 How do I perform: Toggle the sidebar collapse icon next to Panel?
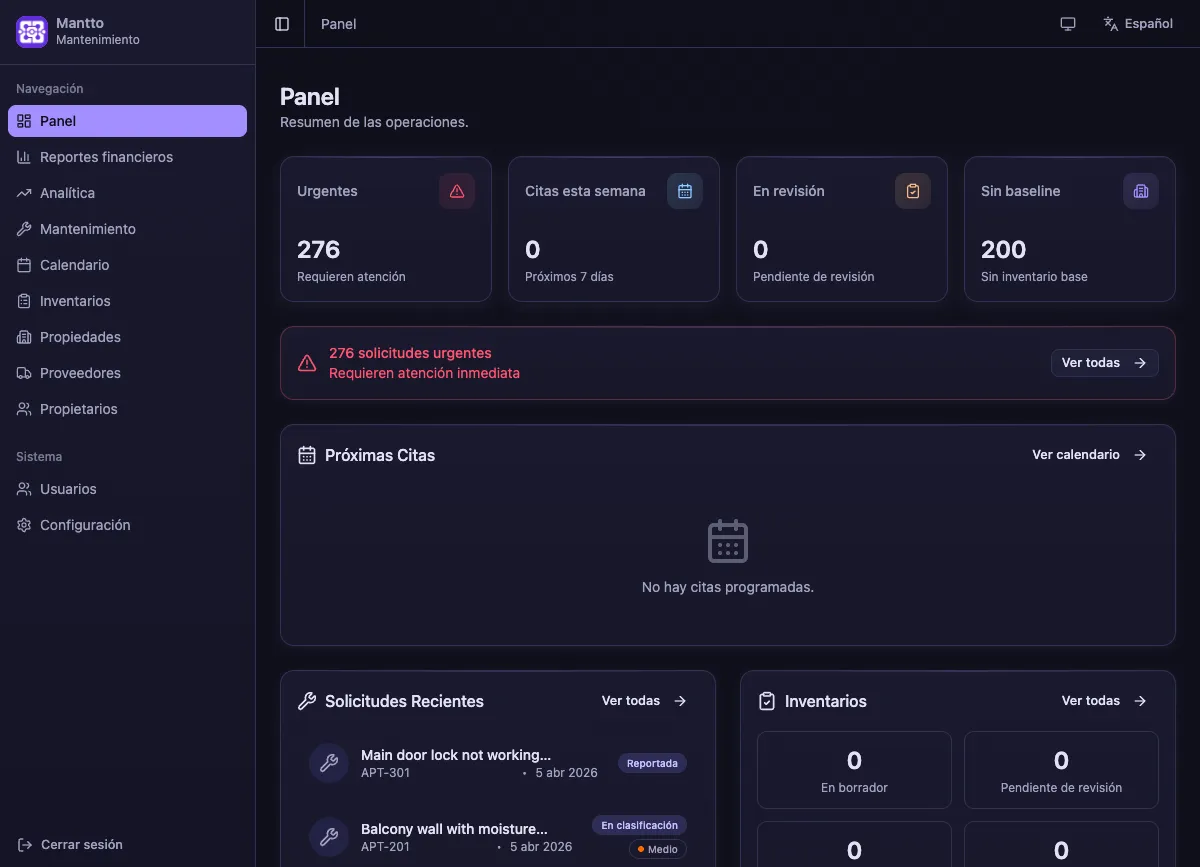280,23
